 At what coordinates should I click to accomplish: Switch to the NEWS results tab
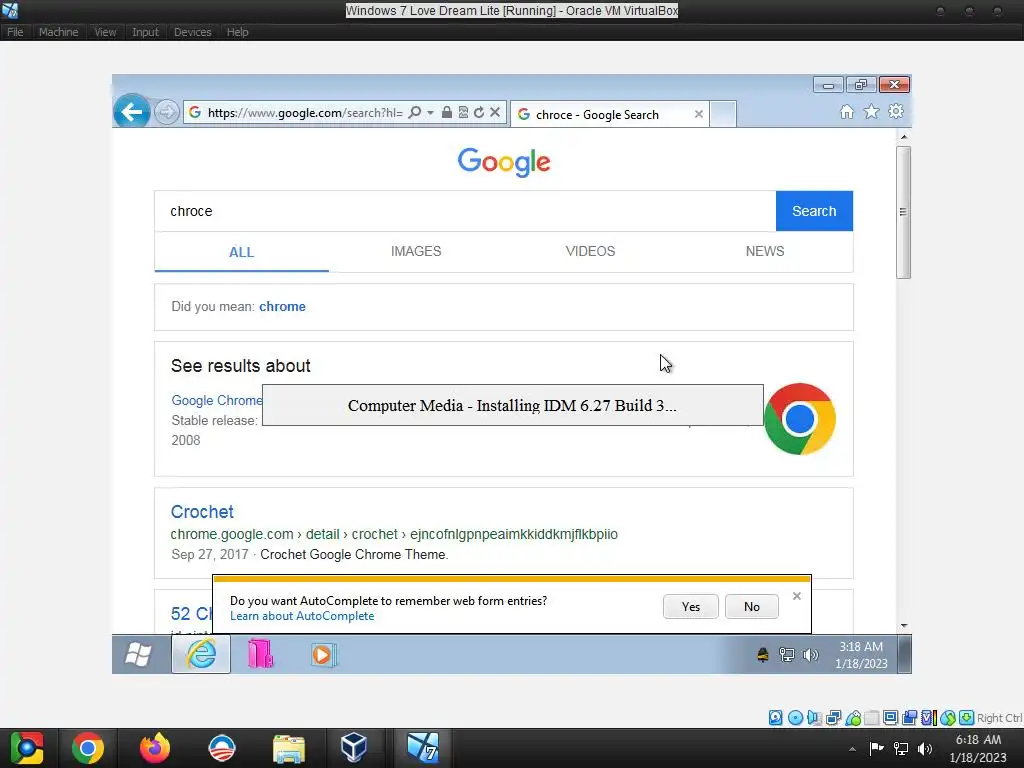tap(765, 251)
